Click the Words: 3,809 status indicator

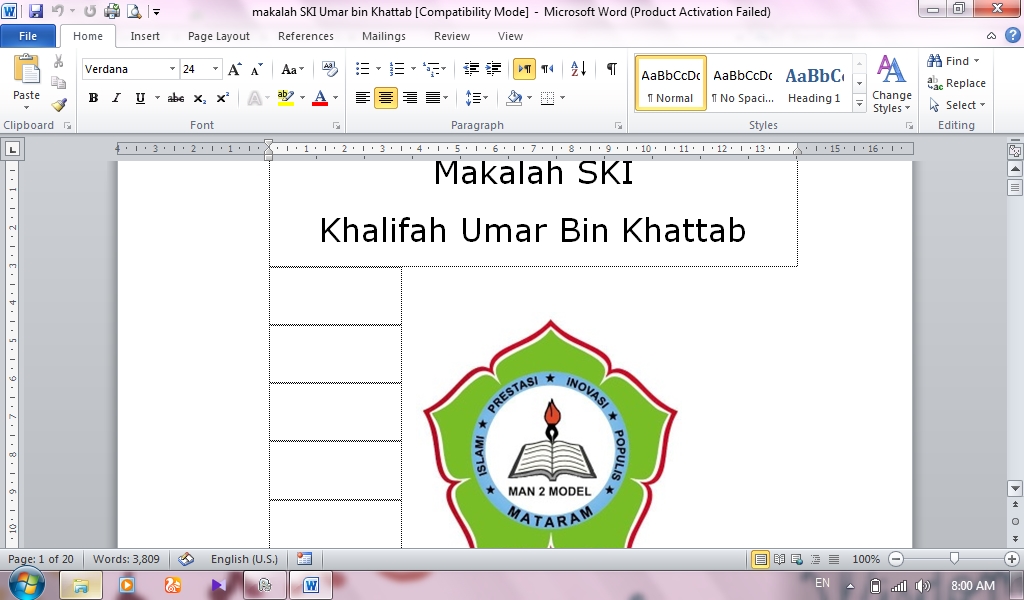(x=126, y=559)
